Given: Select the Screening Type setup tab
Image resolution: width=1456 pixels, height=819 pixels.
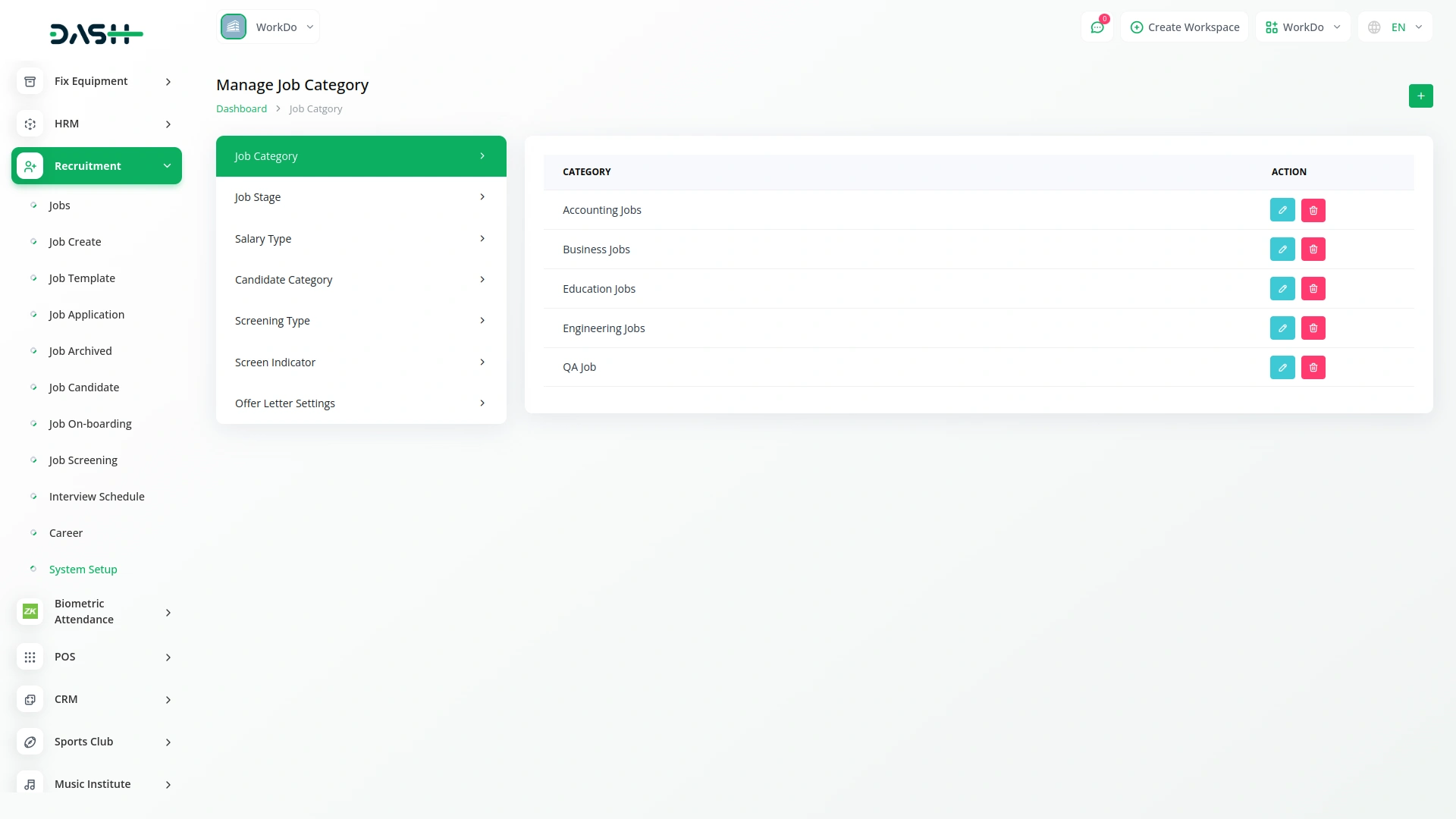Looking at the screenshot, I should tap(361, 321).
